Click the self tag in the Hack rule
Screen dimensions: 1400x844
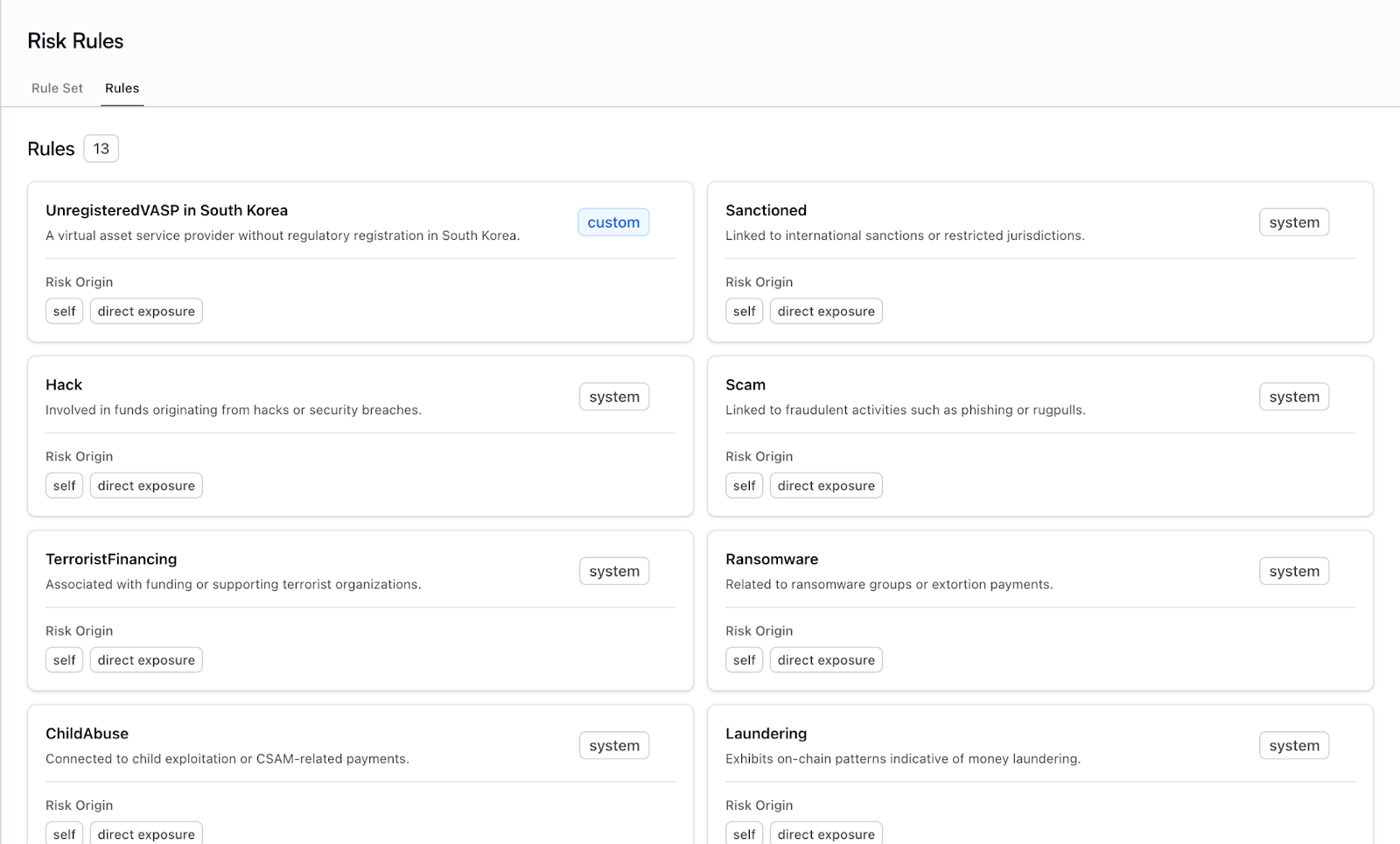click(x=64, y=486)
